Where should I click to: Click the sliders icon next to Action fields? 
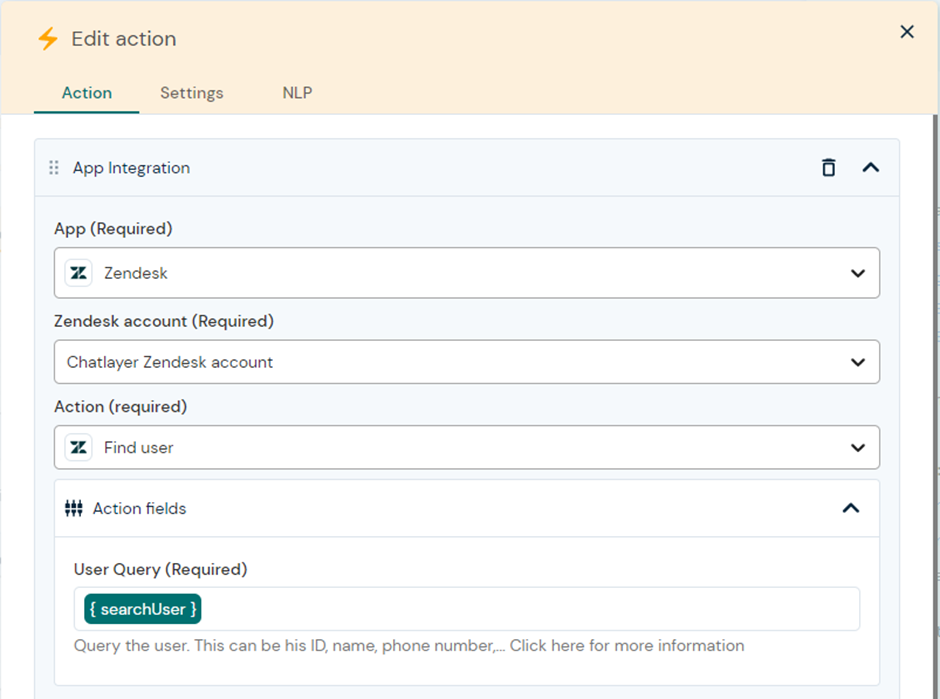pyautogui.click(x=74, y=508)
